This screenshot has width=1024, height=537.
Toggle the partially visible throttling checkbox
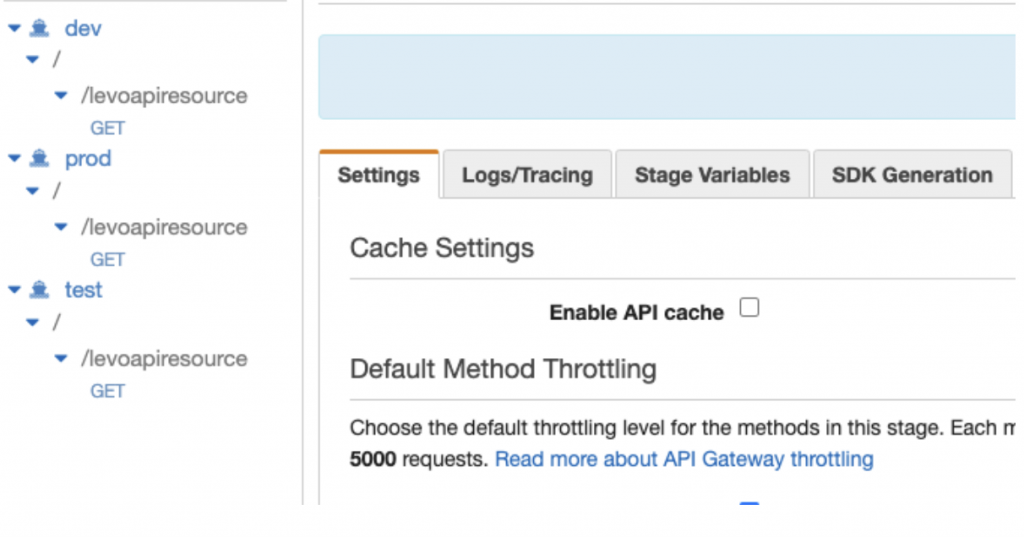[x=748, y=505]
